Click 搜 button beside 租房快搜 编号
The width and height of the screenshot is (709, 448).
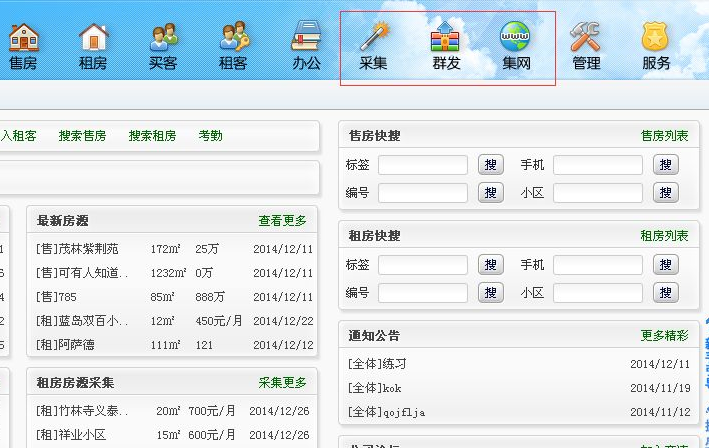491,293
